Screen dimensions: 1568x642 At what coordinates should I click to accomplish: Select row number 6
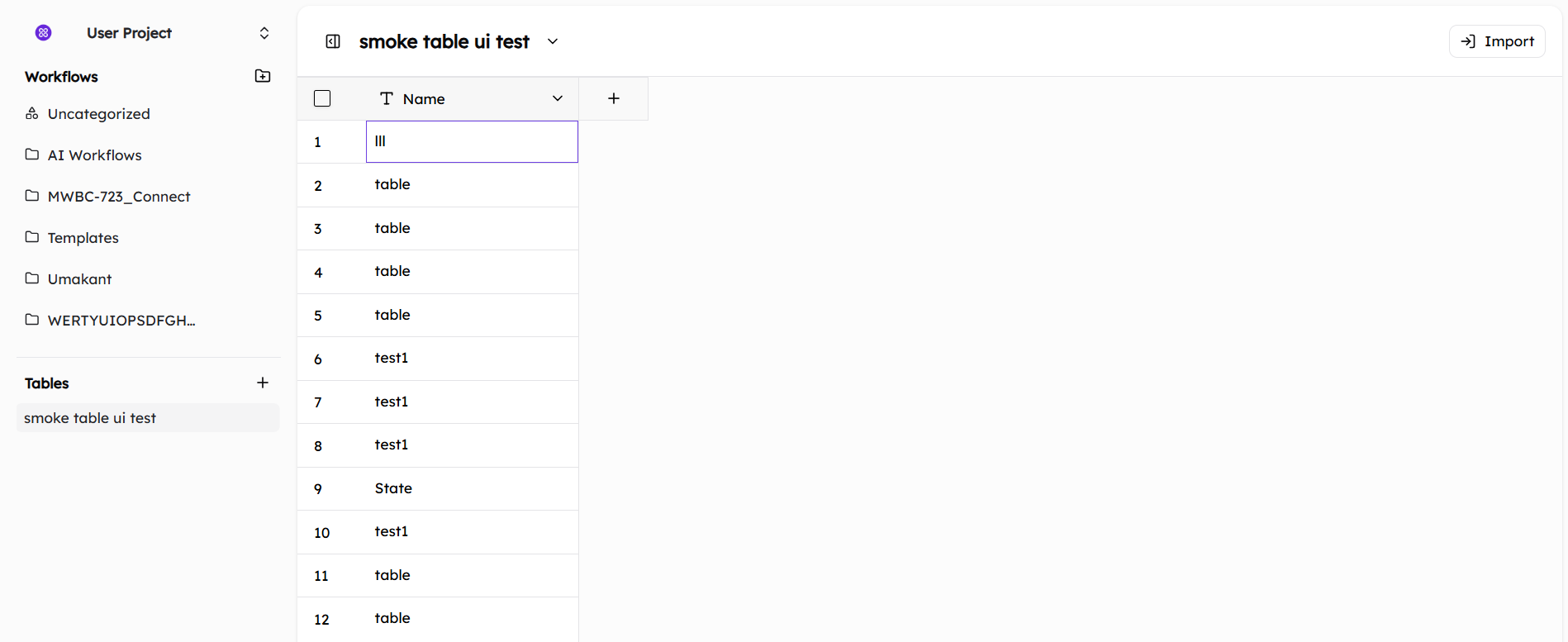point(318,359)
